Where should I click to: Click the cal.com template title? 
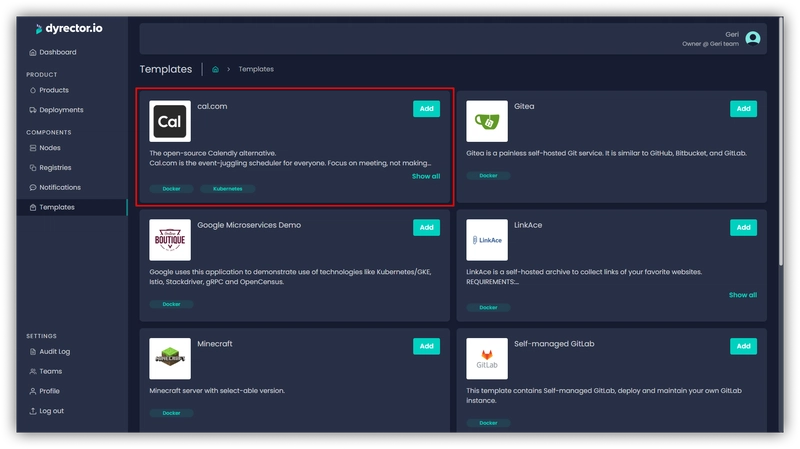click(x=212, y=106)
